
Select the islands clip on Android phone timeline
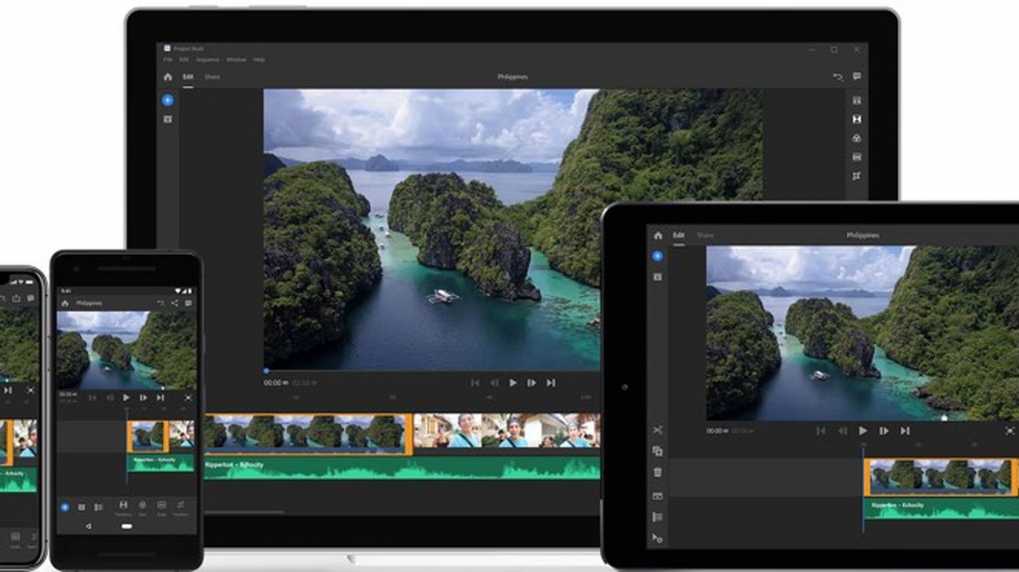point(148,436)
